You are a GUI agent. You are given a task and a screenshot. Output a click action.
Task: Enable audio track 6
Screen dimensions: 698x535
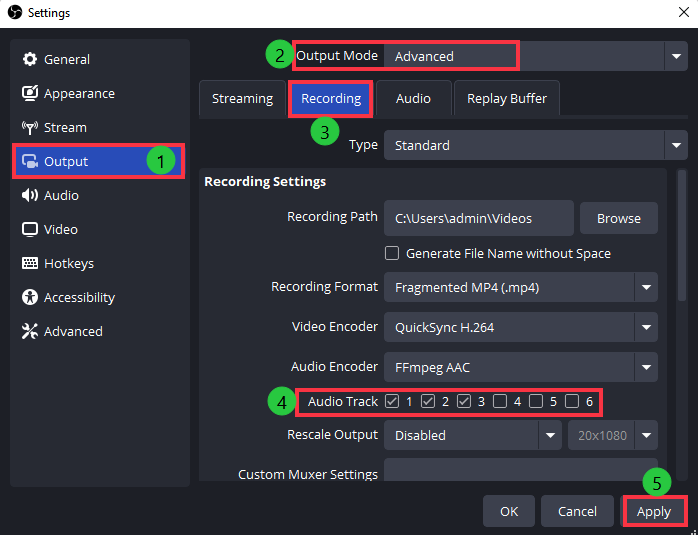[x=572, y=401]
